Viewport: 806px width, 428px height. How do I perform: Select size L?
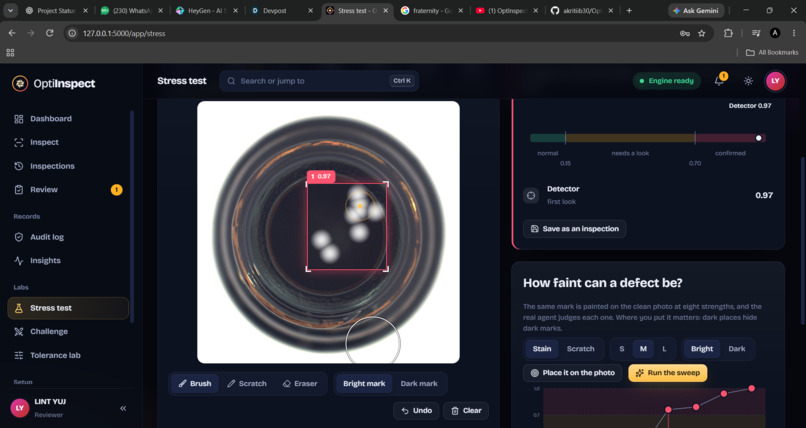tap(664, 348)
